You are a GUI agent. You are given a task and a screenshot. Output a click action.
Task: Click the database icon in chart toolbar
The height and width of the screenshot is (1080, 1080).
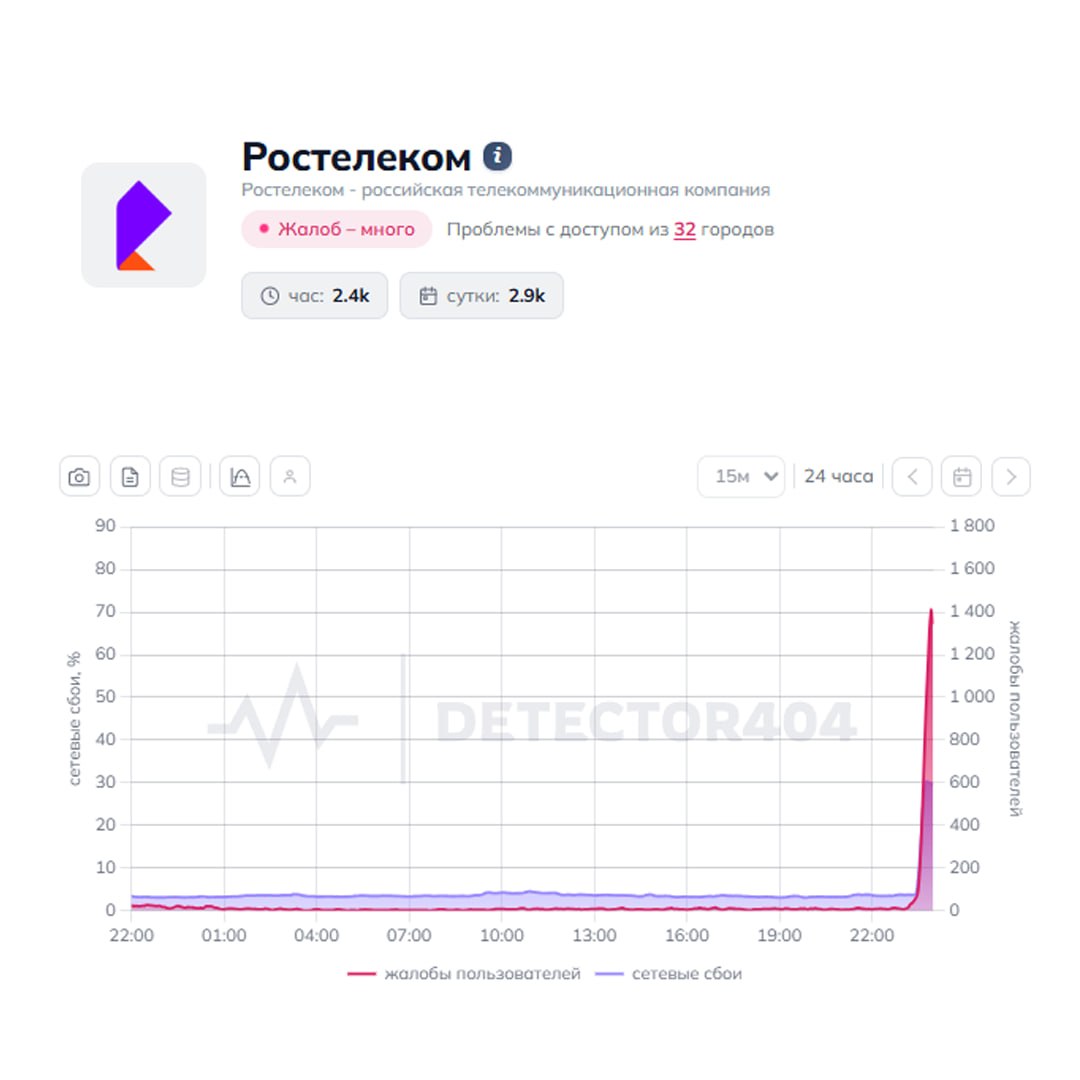(x=180, y=477)
